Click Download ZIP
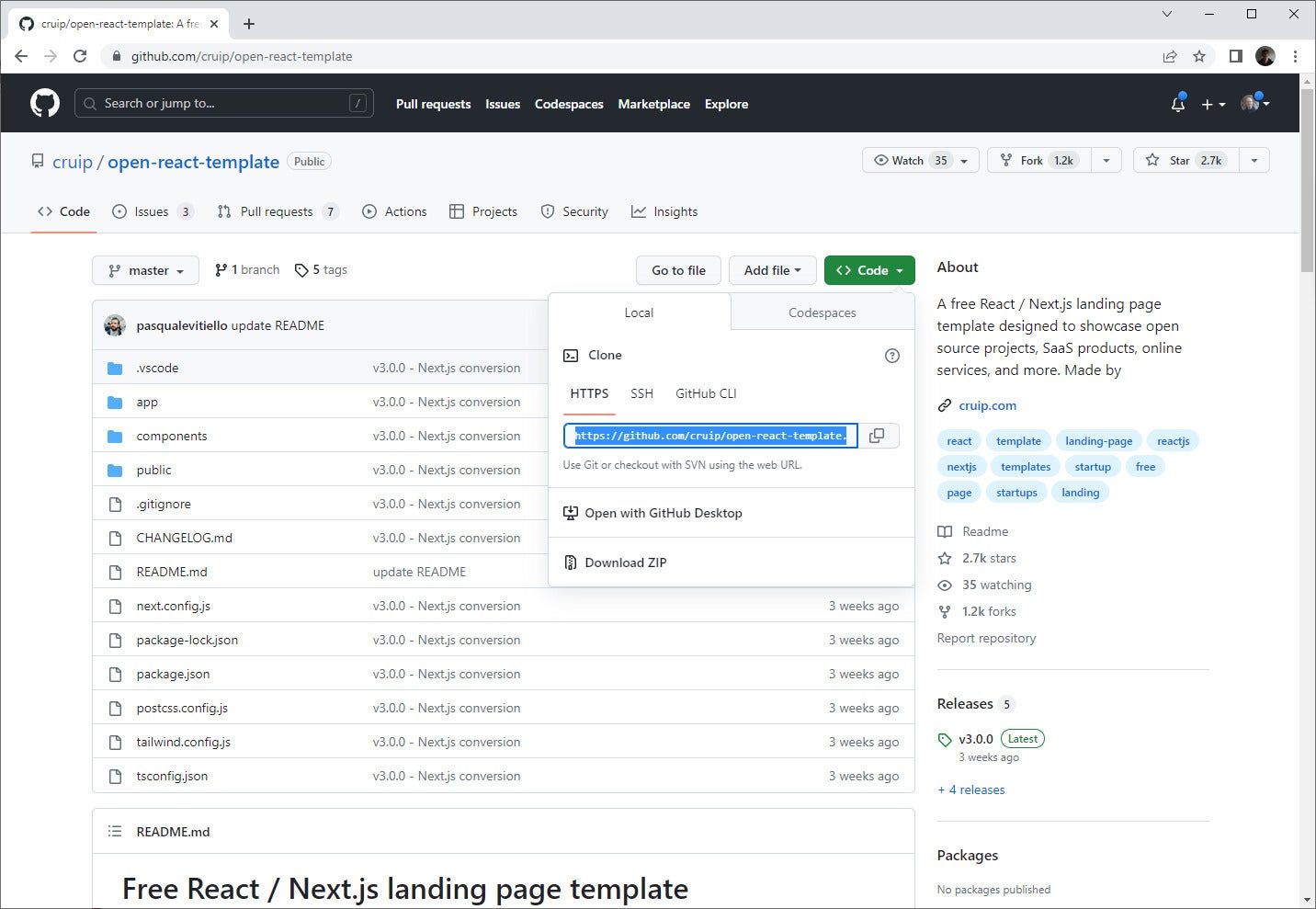 point(625,562)
